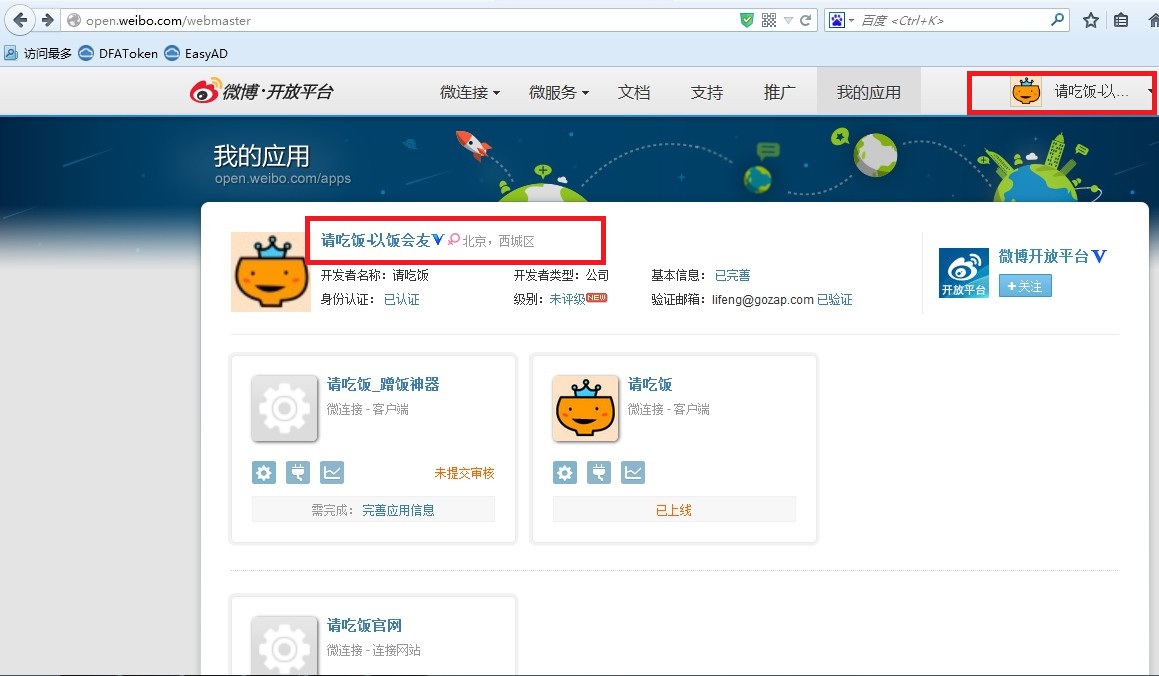
Task: Open the 文档 nav item
Action: [633, 92]
